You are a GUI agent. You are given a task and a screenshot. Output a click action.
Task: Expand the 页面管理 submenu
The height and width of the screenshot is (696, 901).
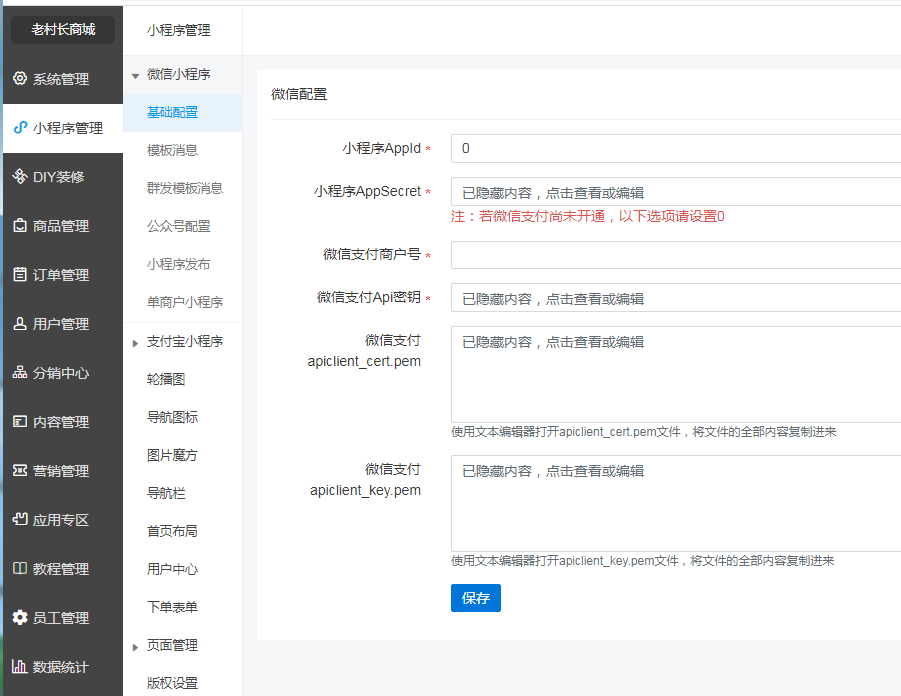pyautogui.click(x=135, y=647)
